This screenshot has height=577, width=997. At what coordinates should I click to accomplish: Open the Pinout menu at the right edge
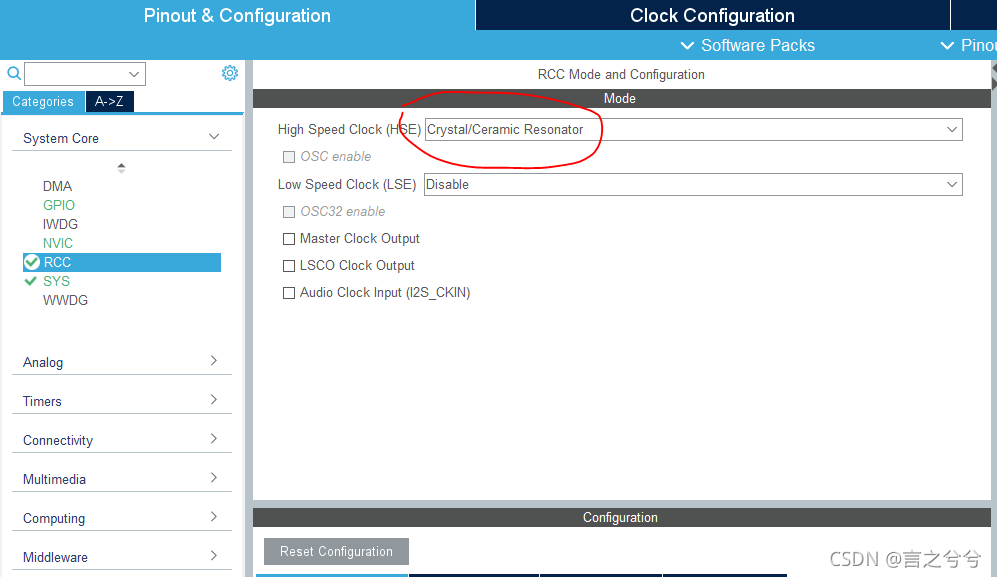click(x=968, y=45)
